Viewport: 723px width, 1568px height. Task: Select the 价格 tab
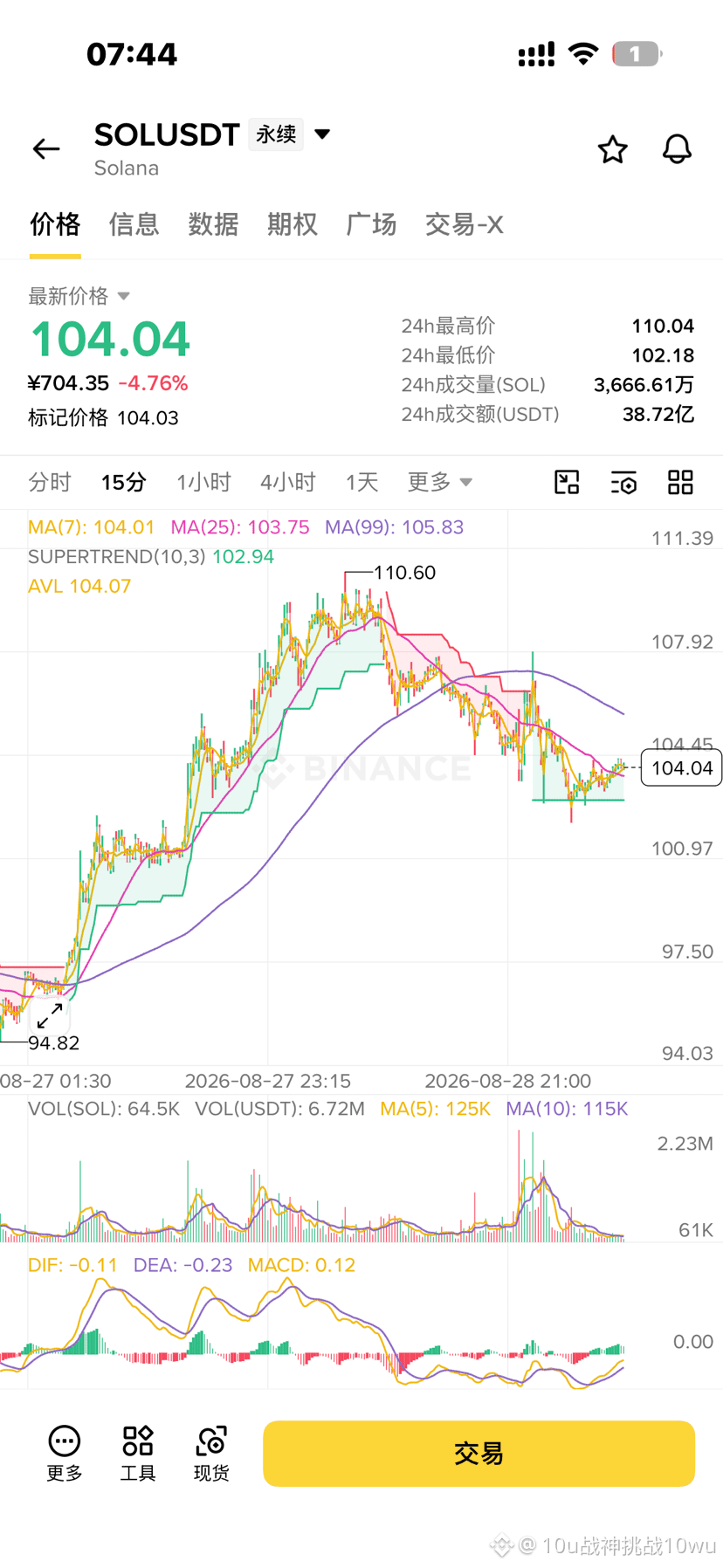55,224
